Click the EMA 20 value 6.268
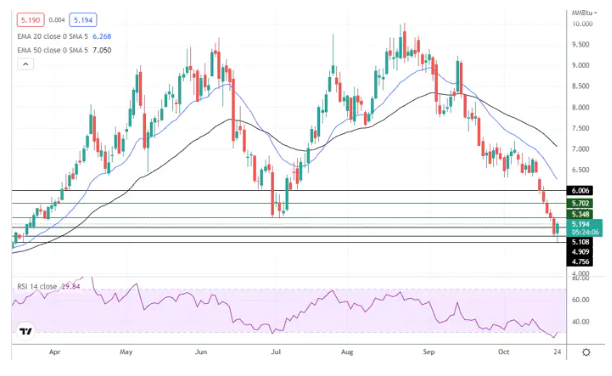This screenshot has height=376, width=612. 102,36
